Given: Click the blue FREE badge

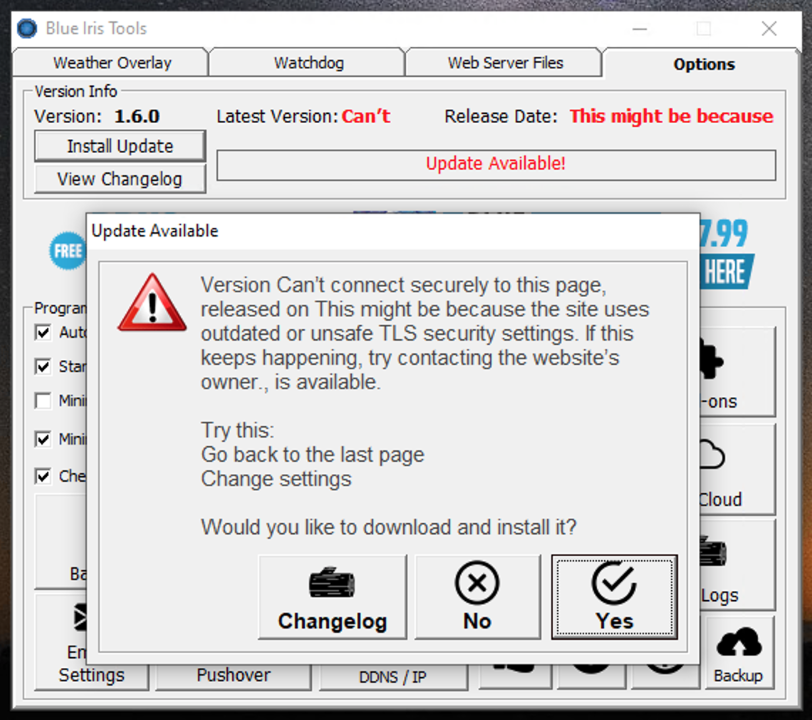Looking at the screenshot, I should tap(68, 251).
